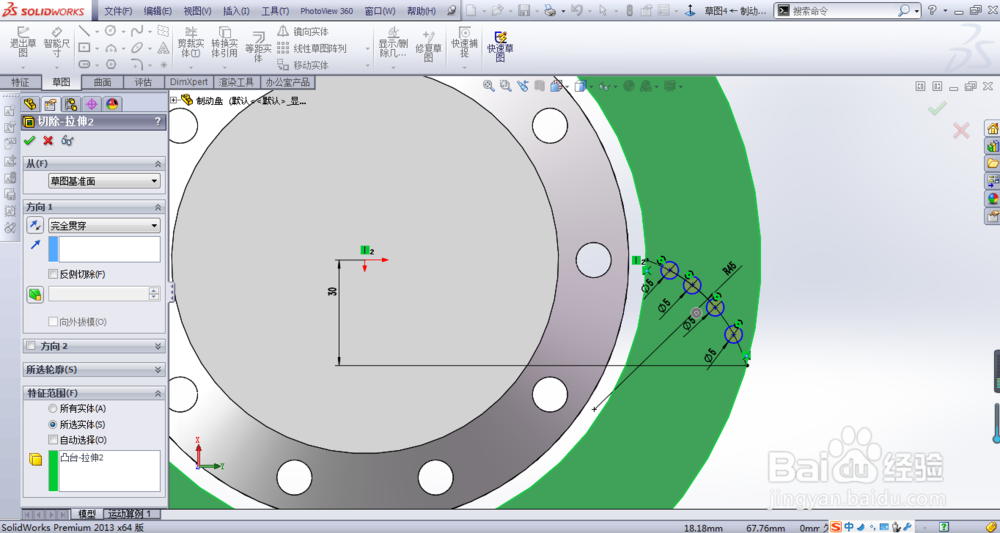Open FeatureManager design tree tab
Viewport: 1000px width, 533px height.
[30, 104]
